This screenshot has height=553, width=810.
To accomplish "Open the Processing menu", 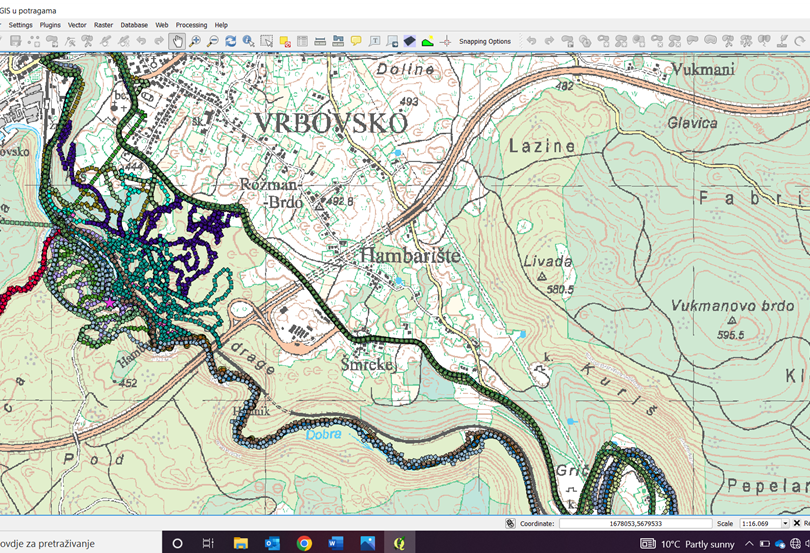I will point(191,24).
